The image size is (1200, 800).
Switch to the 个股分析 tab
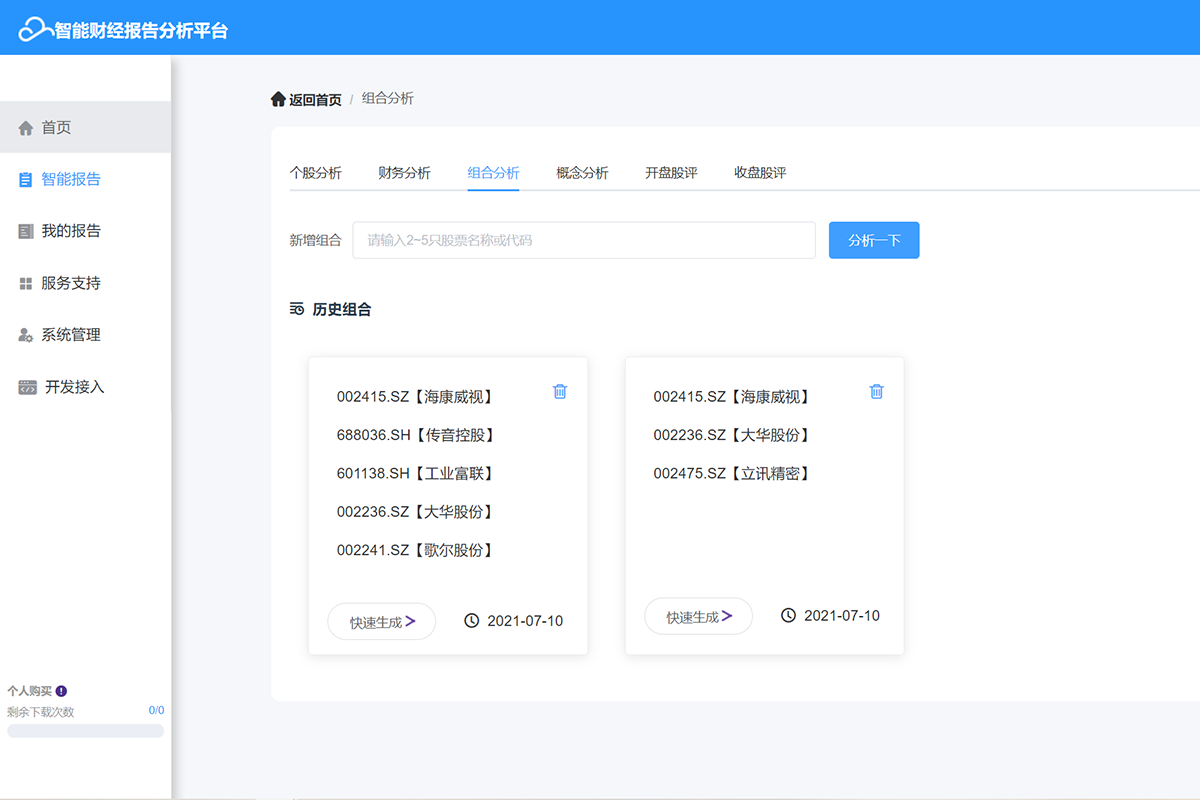click(x=315, y=173)
